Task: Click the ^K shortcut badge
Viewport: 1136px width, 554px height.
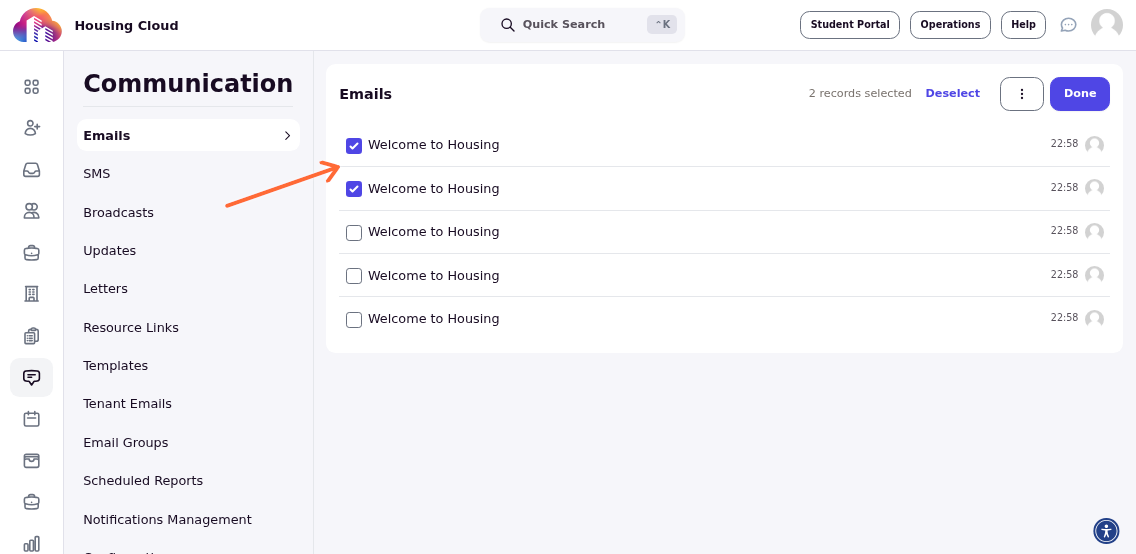Action: point(661,25)
